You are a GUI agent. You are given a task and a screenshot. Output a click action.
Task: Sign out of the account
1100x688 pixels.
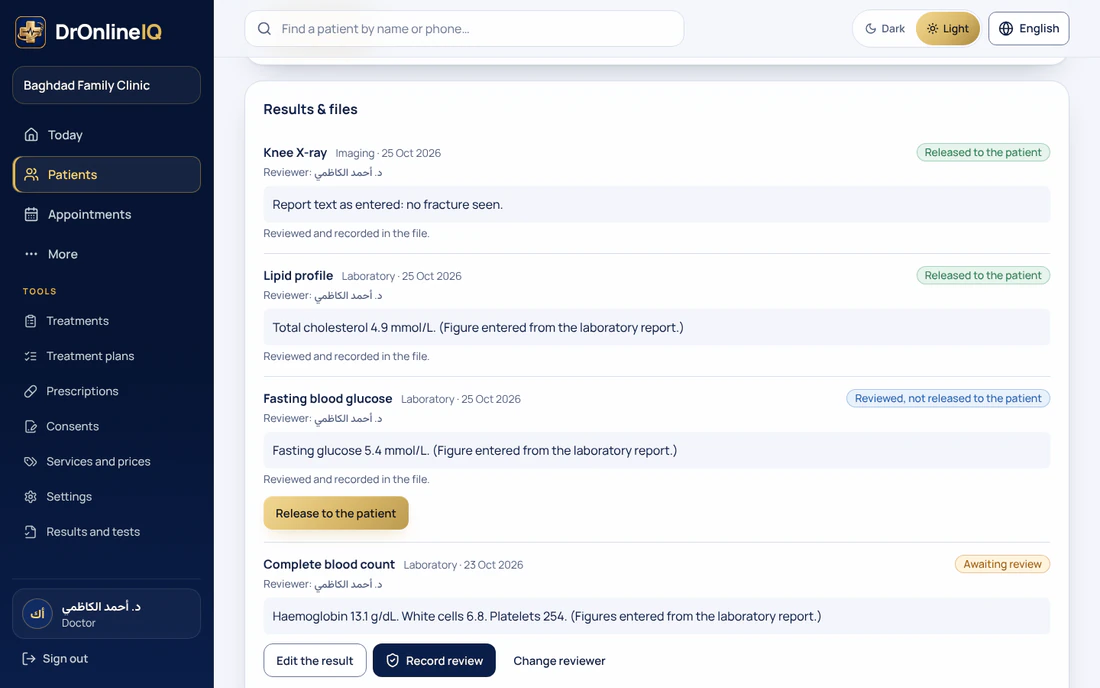(55, 659)
